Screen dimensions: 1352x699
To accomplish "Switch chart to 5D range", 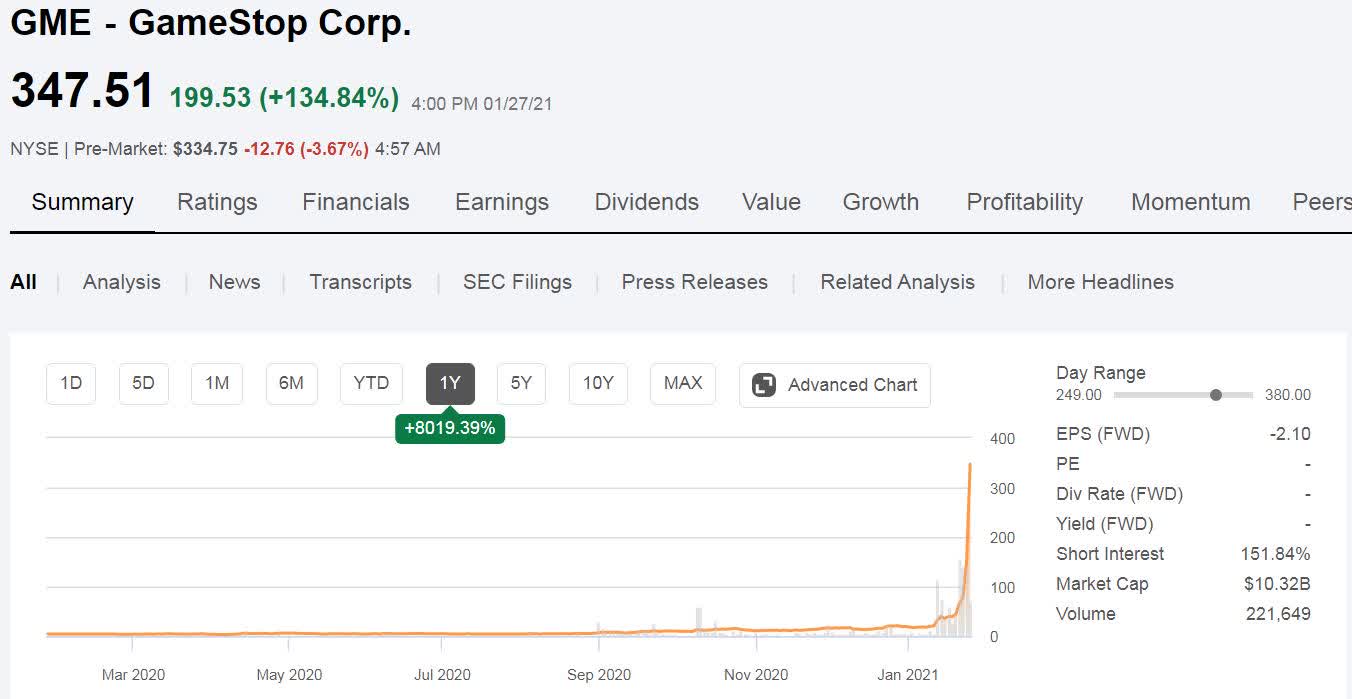I will [144, 384].
